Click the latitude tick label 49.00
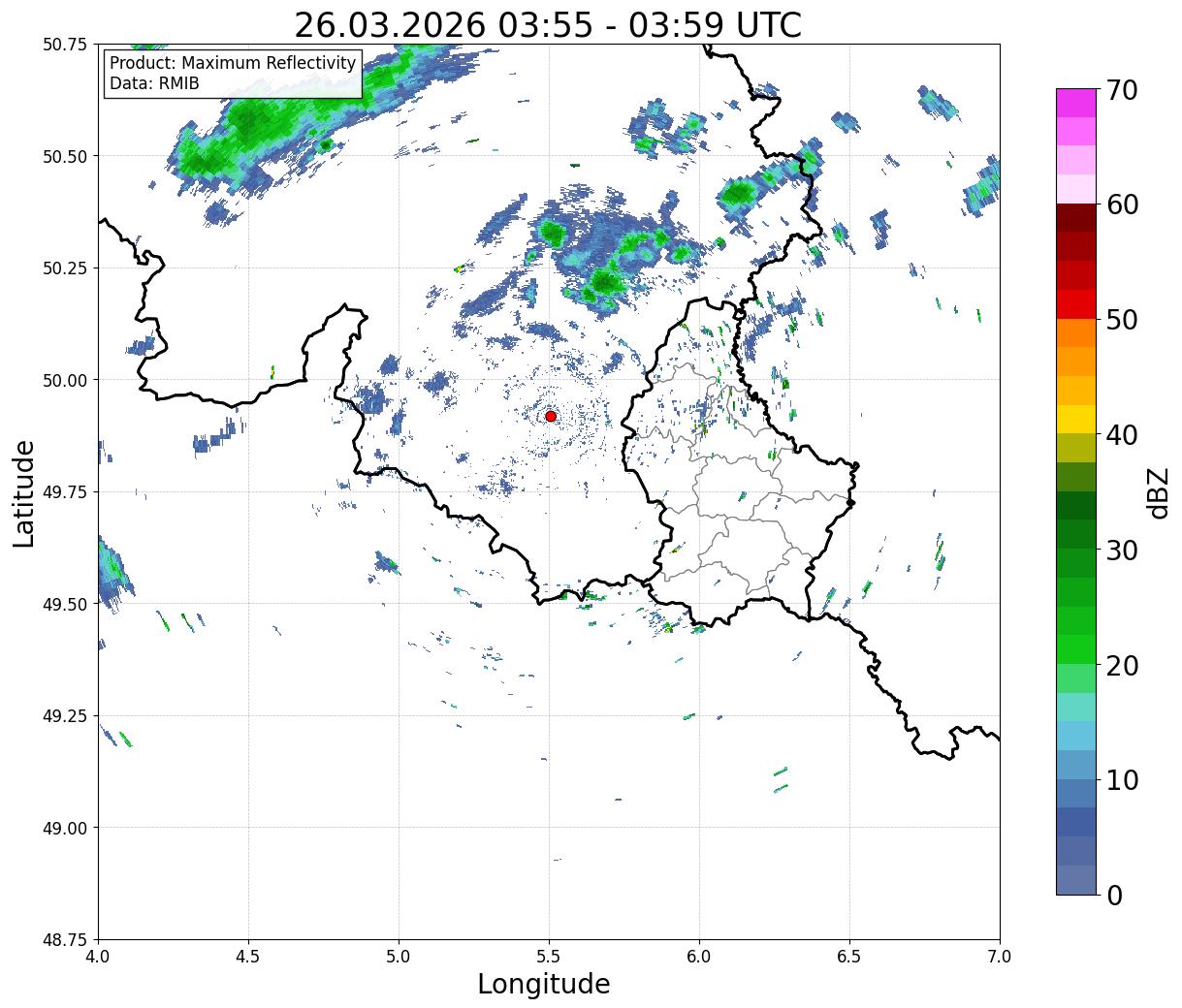Image resolution: width=1182 pixels, height=1008 pixels. pyautogui.click(x=64, y=828)
